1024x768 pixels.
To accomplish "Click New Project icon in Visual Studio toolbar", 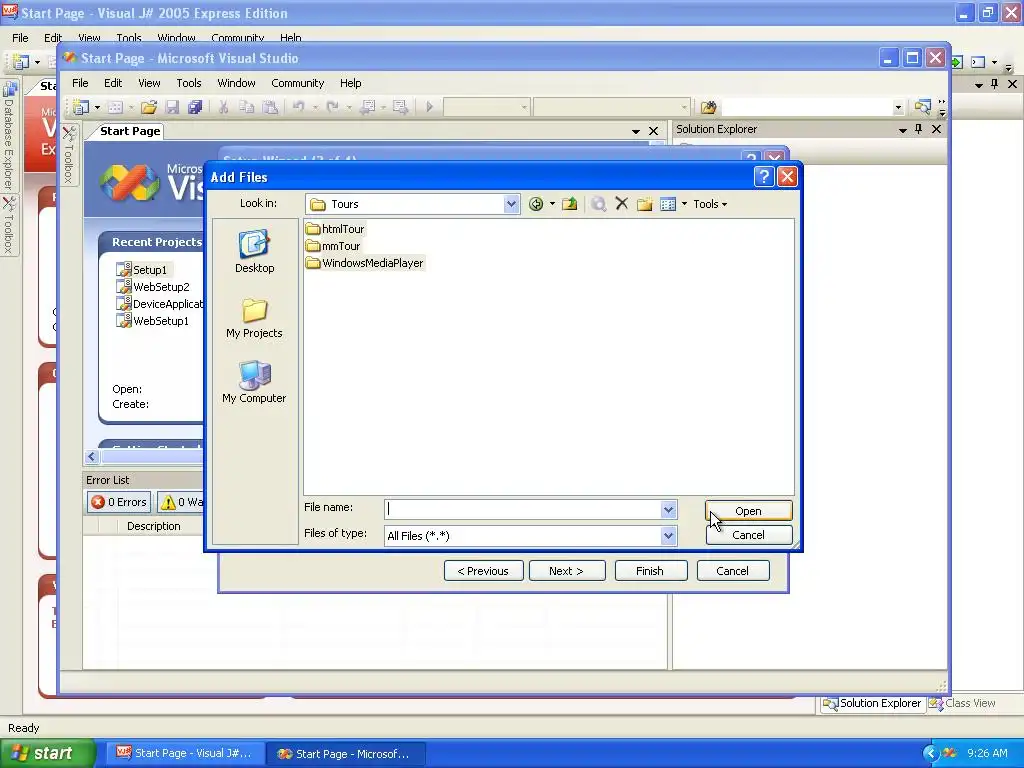I will click(81, 107).
